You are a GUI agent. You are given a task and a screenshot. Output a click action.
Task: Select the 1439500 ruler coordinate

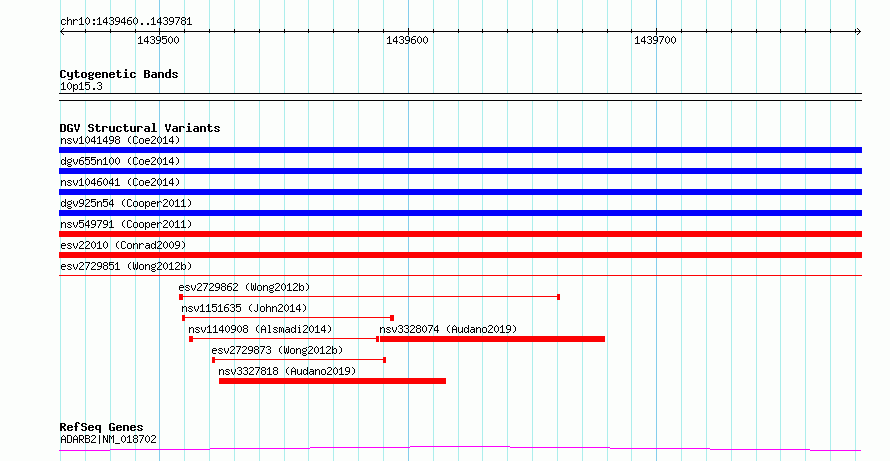click(x=158, y=40)
